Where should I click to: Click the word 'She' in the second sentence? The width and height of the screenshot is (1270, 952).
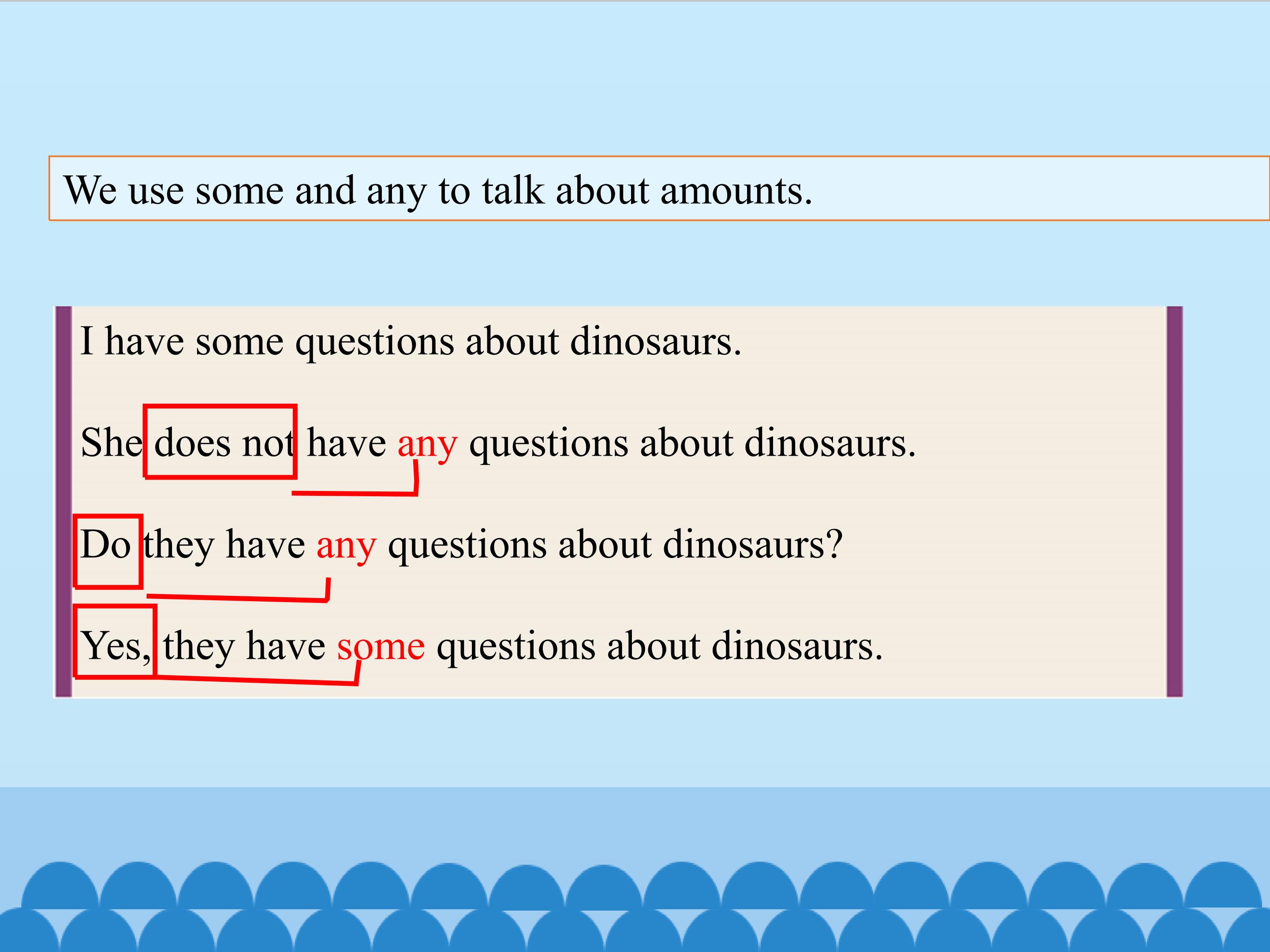click(112, 443)
